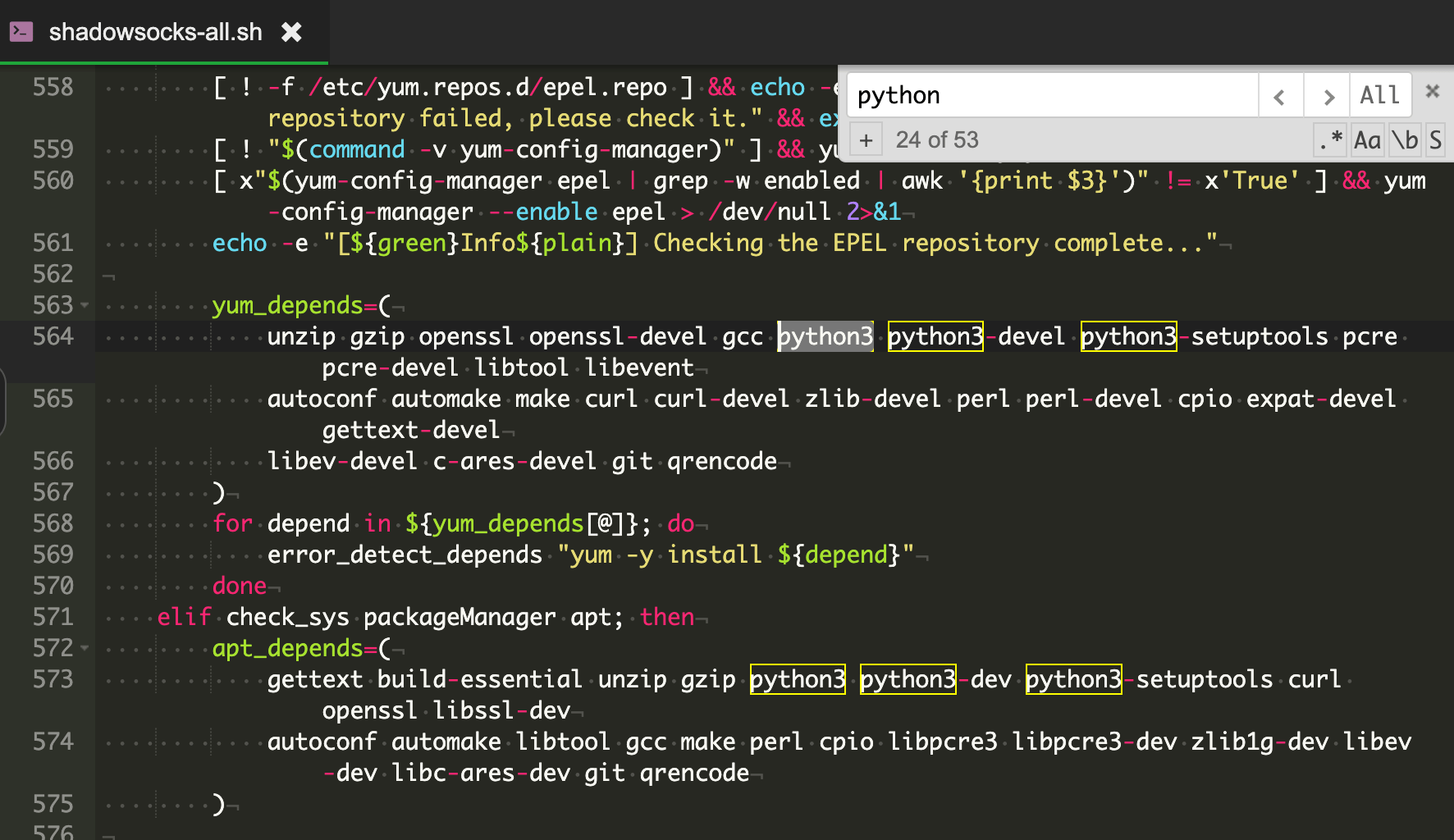Click the highlighted python3-dev match on line 573
This screenshot has width=1454, height=840.
click(908, 679)
